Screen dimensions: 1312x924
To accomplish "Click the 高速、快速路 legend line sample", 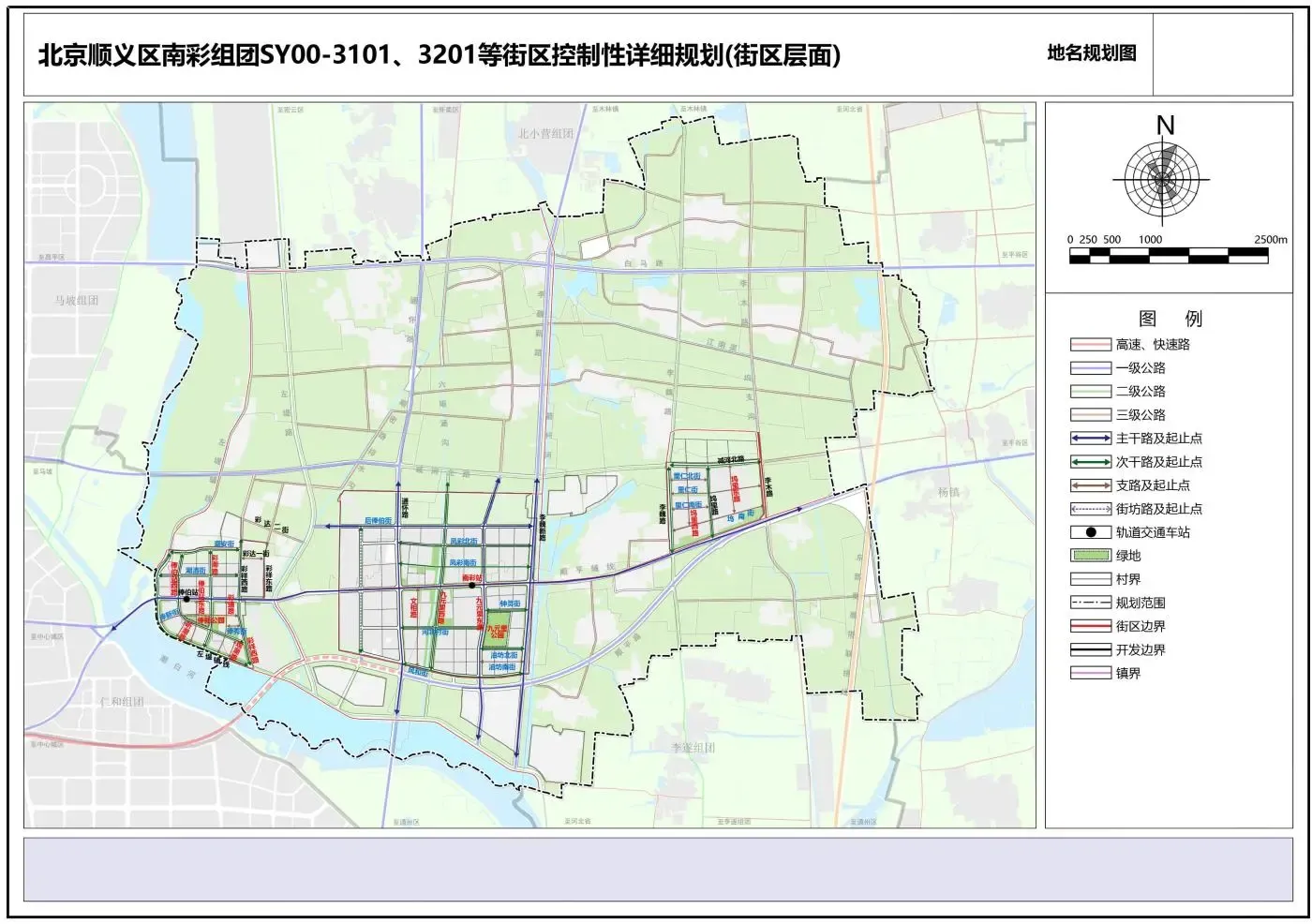I will click(x=1090, y=345).
